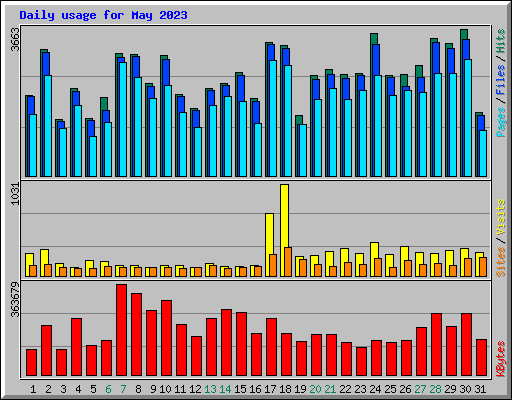Click green weekend day label 6

coord(108,389)
